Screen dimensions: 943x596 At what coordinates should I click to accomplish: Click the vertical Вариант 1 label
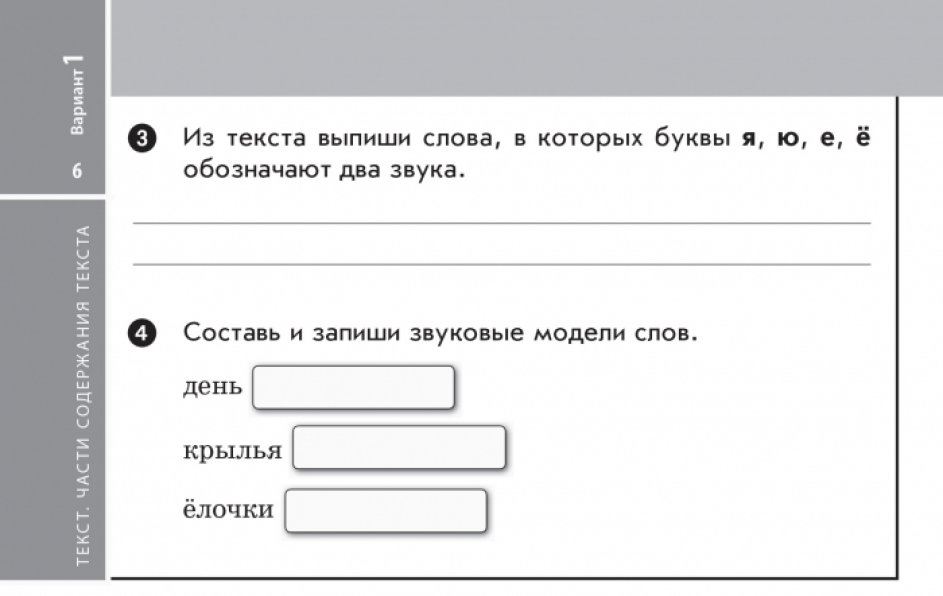(x=76, y=94)
